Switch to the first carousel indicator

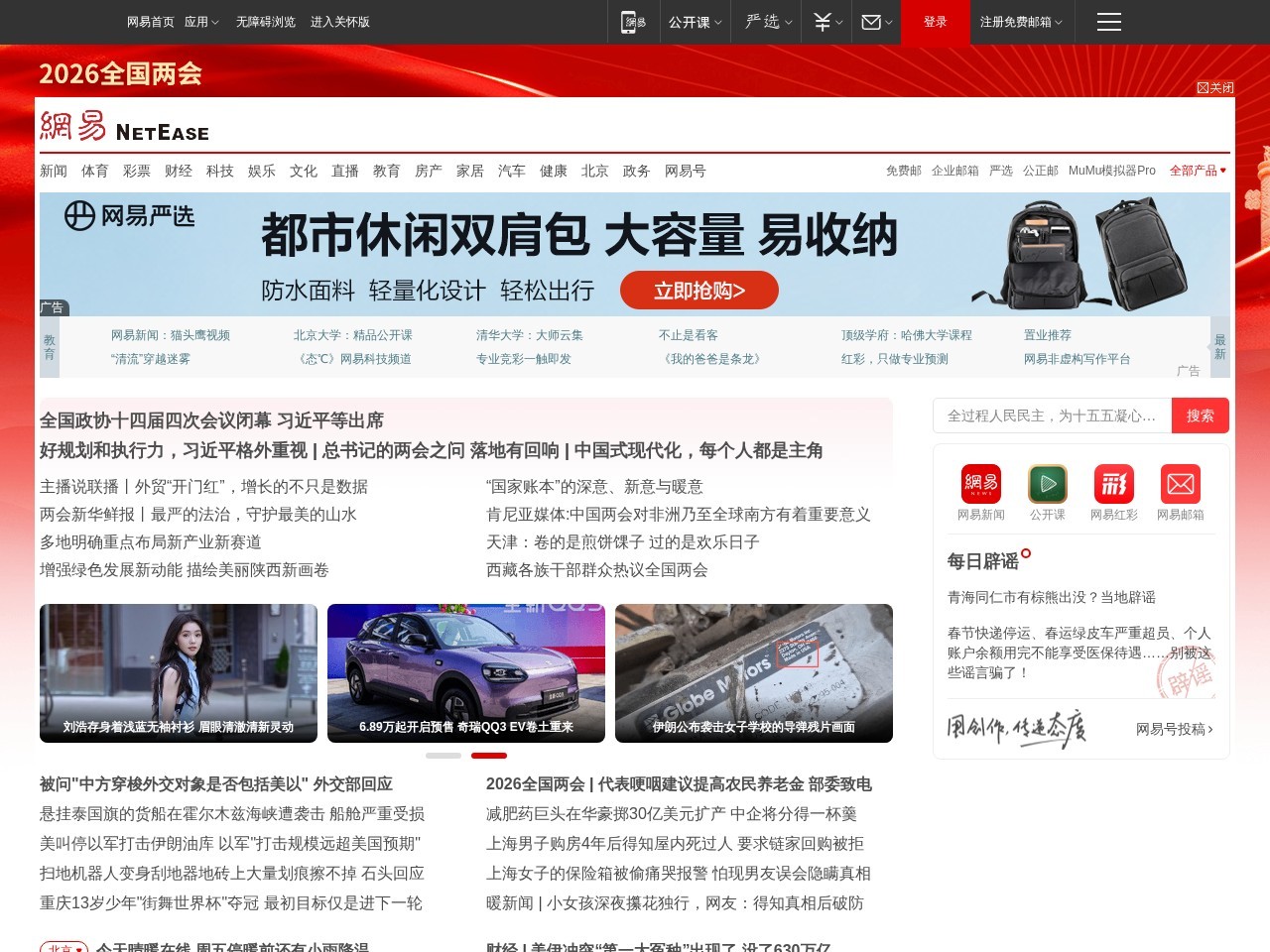444,756
